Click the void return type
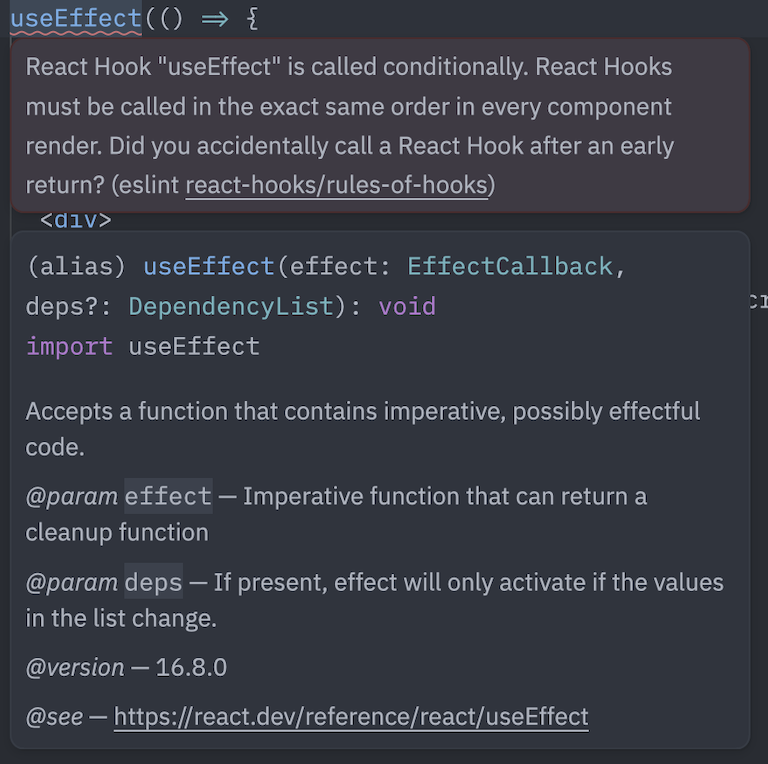 point(407,306)
